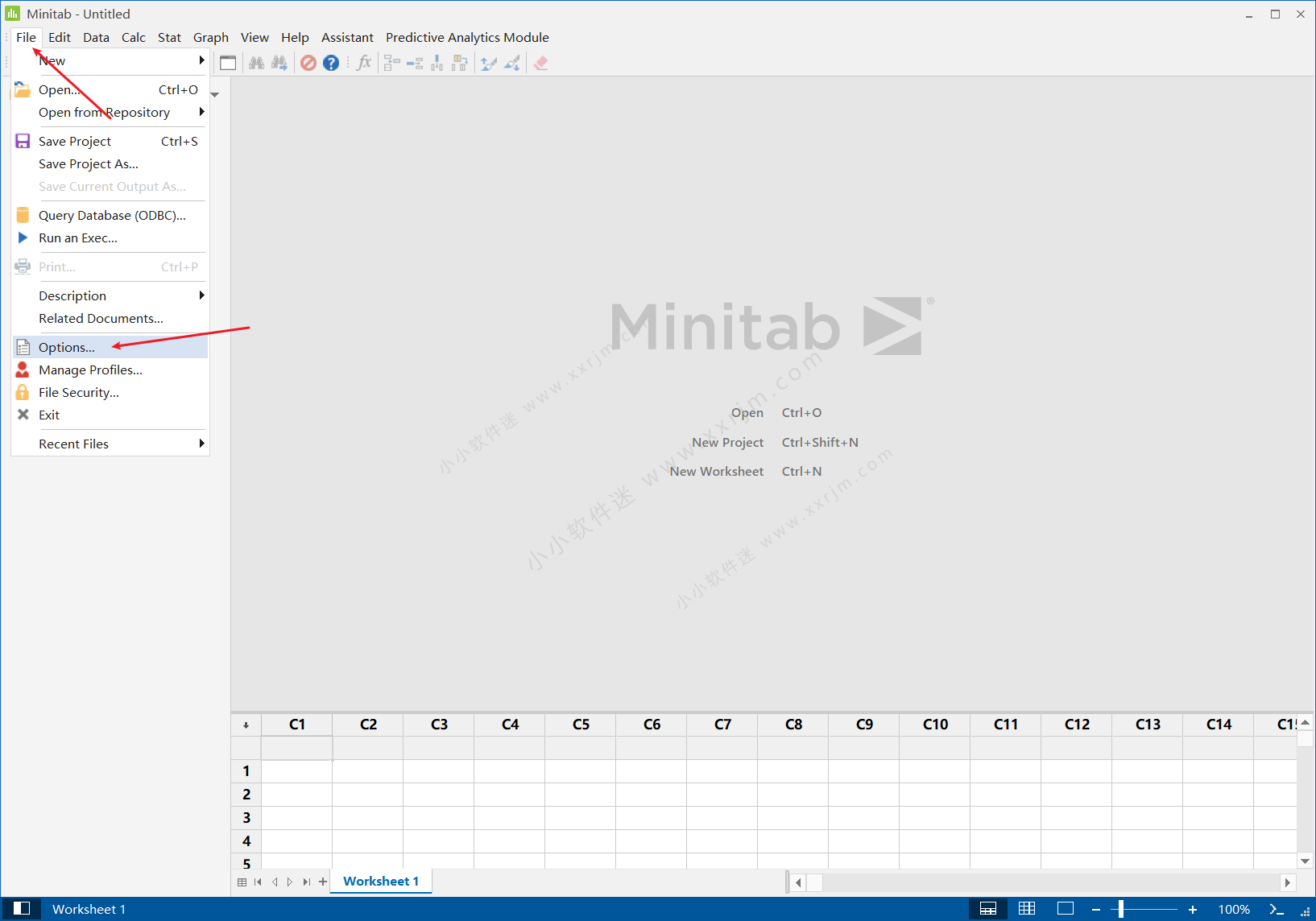
Task: Click the red Cancel circle icon
Action: pyautogui.click(x=308, y=63)
